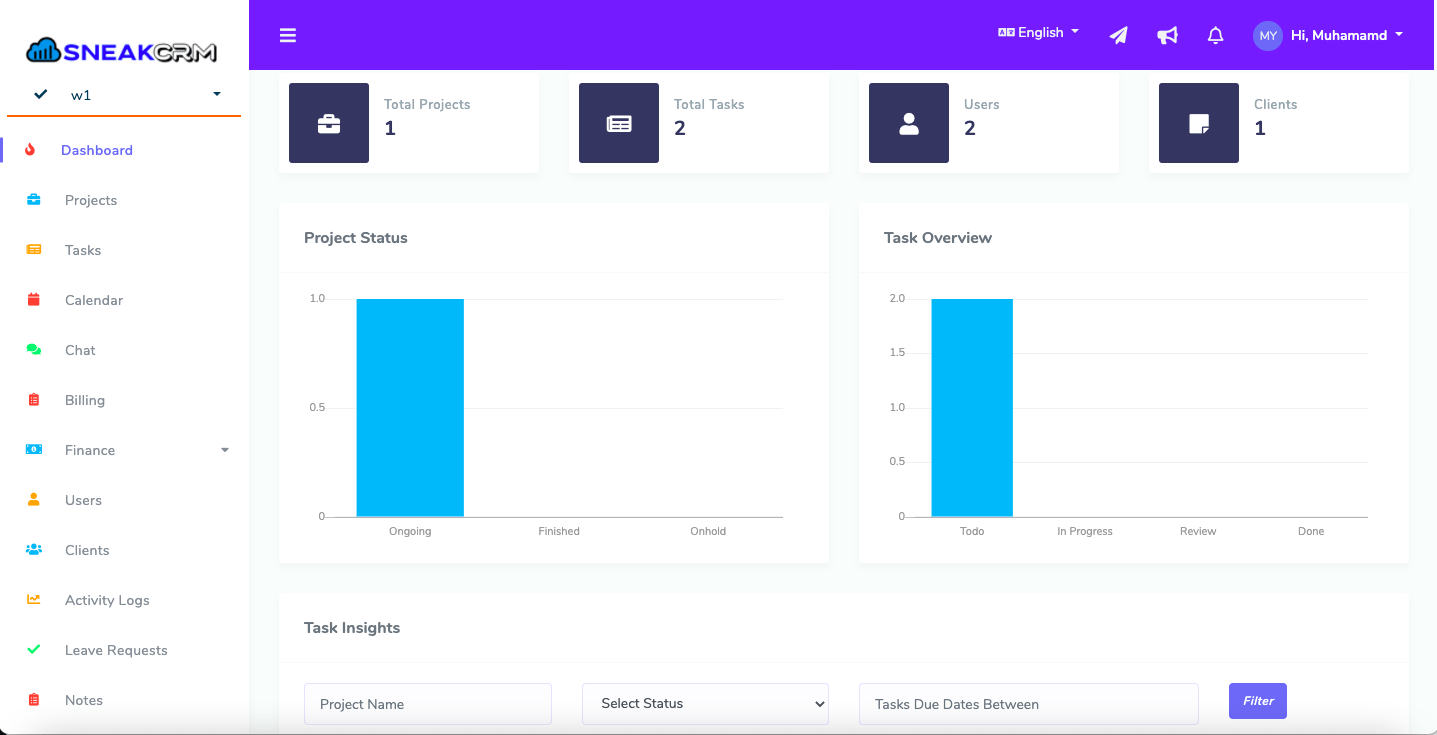Click the Total Tasks list icon

click(619, 123)
